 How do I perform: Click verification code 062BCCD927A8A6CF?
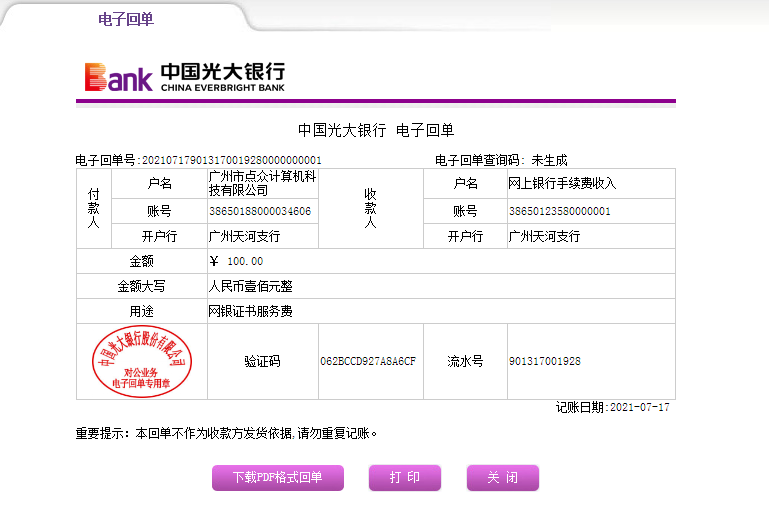pos(368,361)
